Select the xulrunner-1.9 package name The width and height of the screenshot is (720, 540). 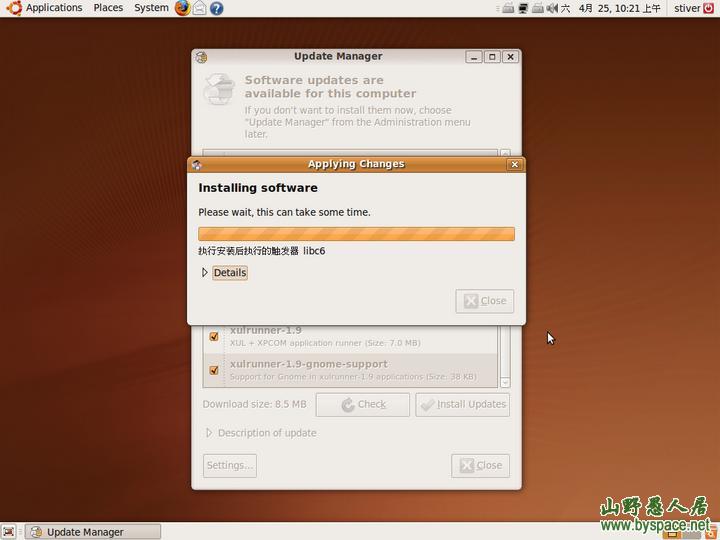266,330
